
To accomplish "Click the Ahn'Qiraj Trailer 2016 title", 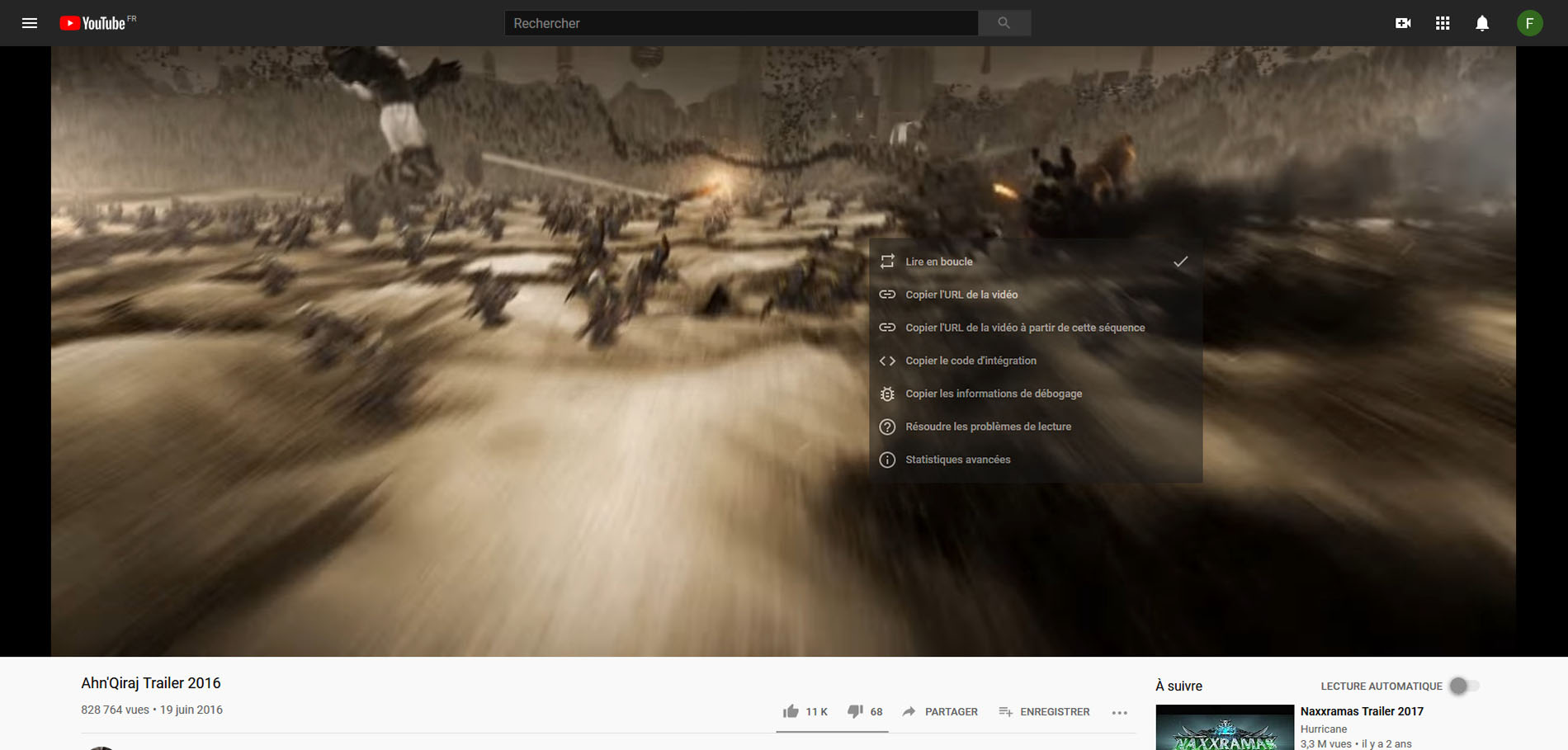I will 151,683.
